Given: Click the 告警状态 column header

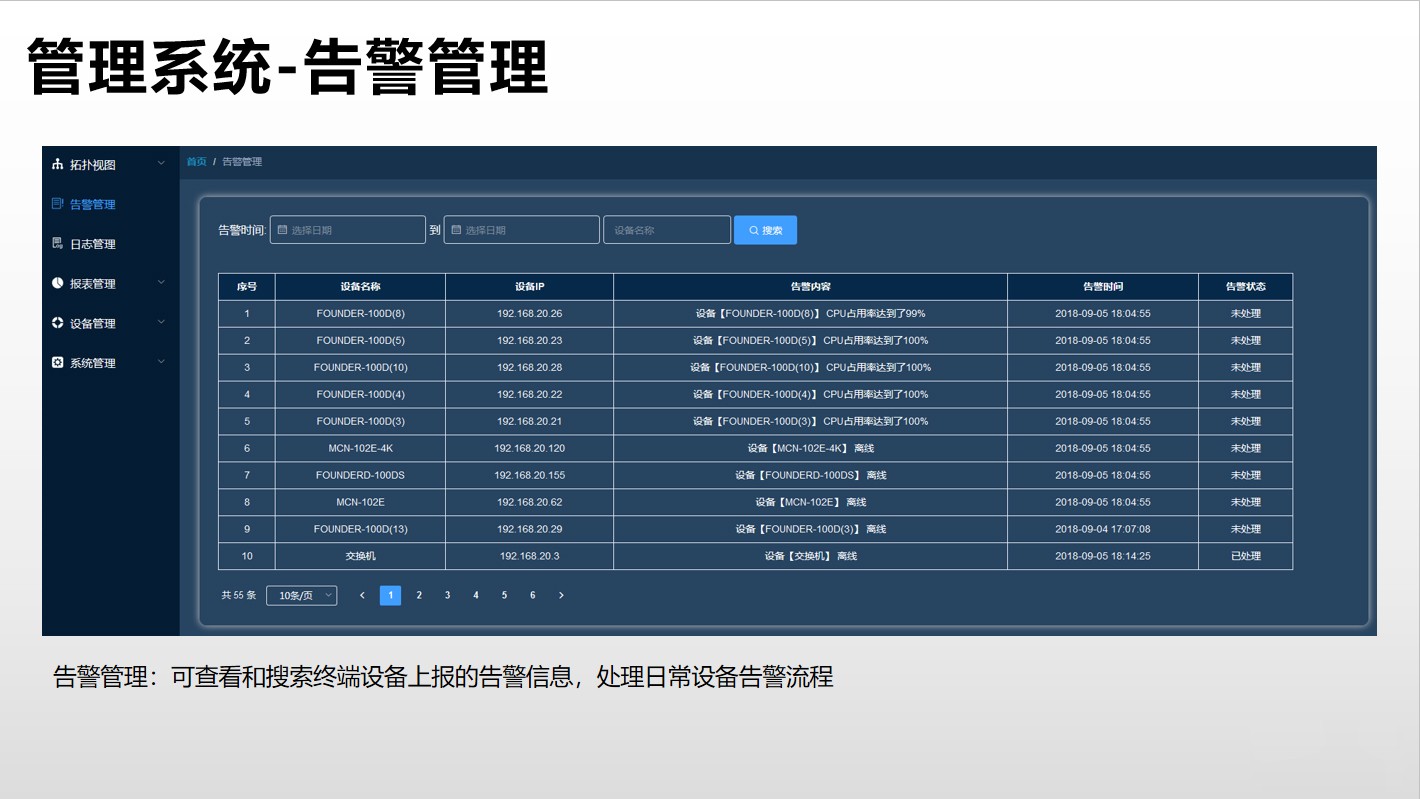Looking at the screenshot, I should (x=1245, y=287).
